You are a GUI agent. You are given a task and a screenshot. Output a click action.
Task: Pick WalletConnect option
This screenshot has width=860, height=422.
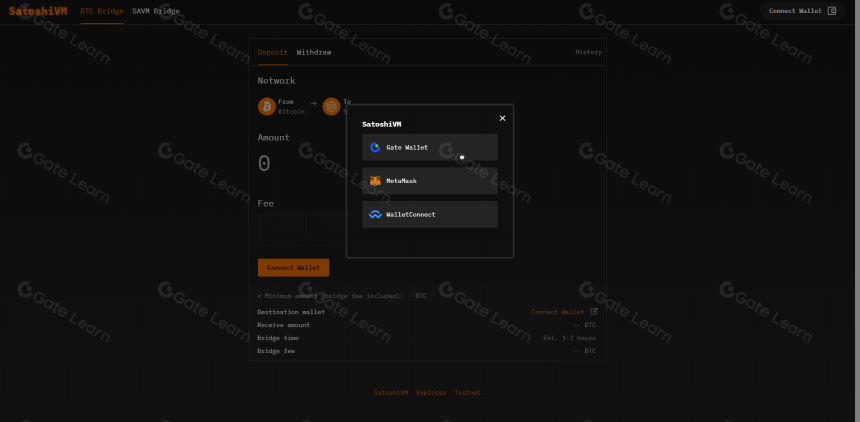point(429,214)
